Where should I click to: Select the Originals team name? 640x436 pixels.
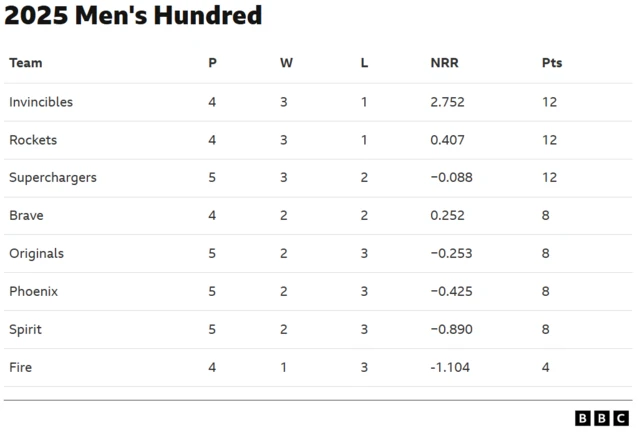click(36, 254)
